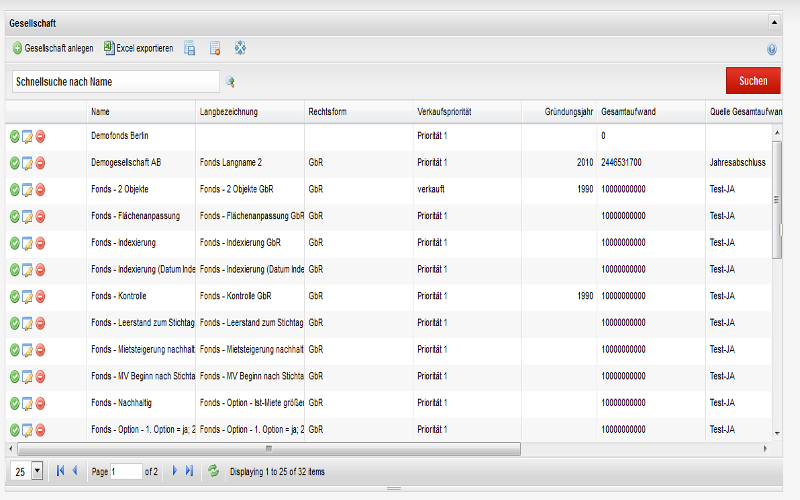
Task: Click the scroll right arrow
Action: tap(765, 449)
